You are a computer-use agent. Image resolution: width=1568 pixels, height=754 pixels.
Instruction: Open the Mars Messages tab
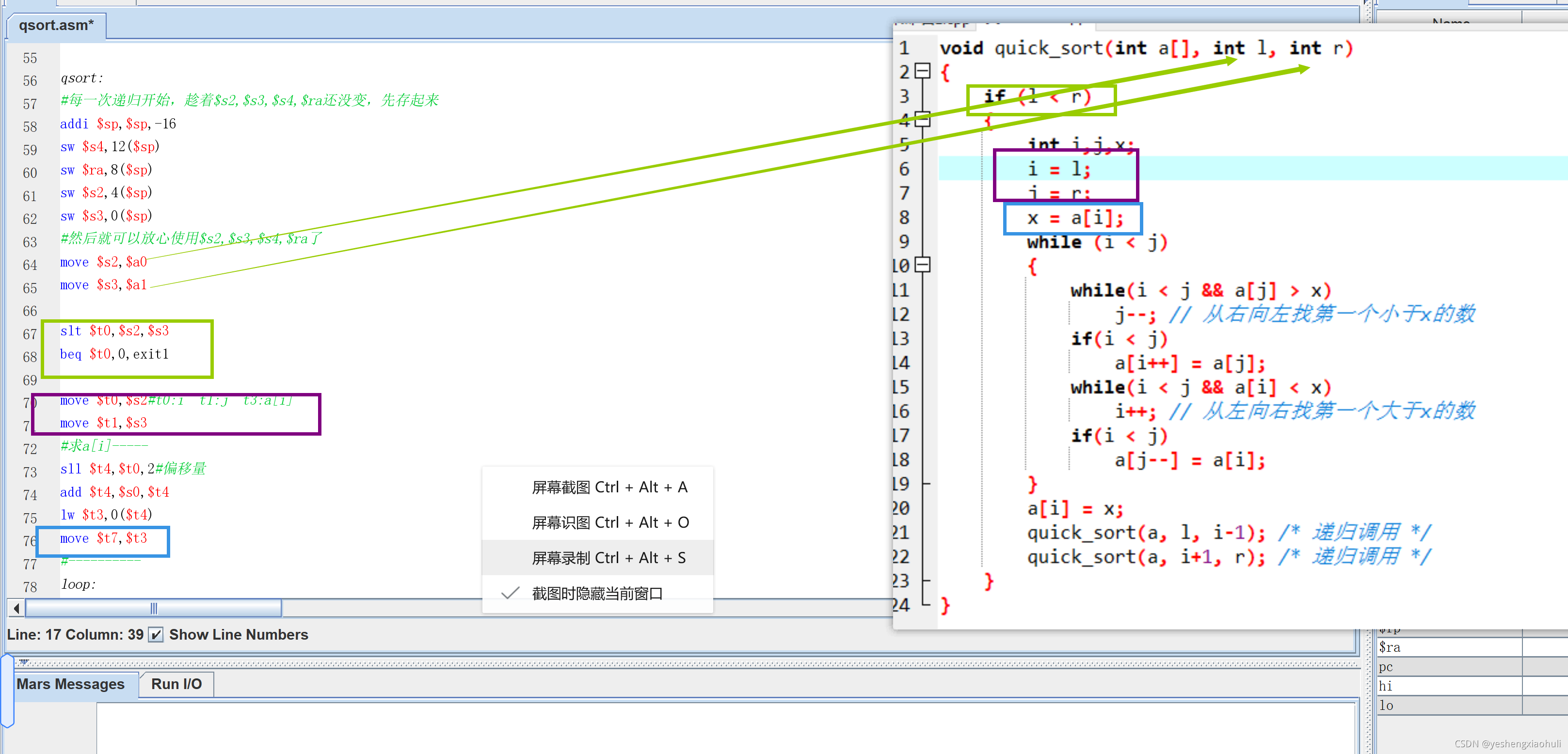pos(70,684)
